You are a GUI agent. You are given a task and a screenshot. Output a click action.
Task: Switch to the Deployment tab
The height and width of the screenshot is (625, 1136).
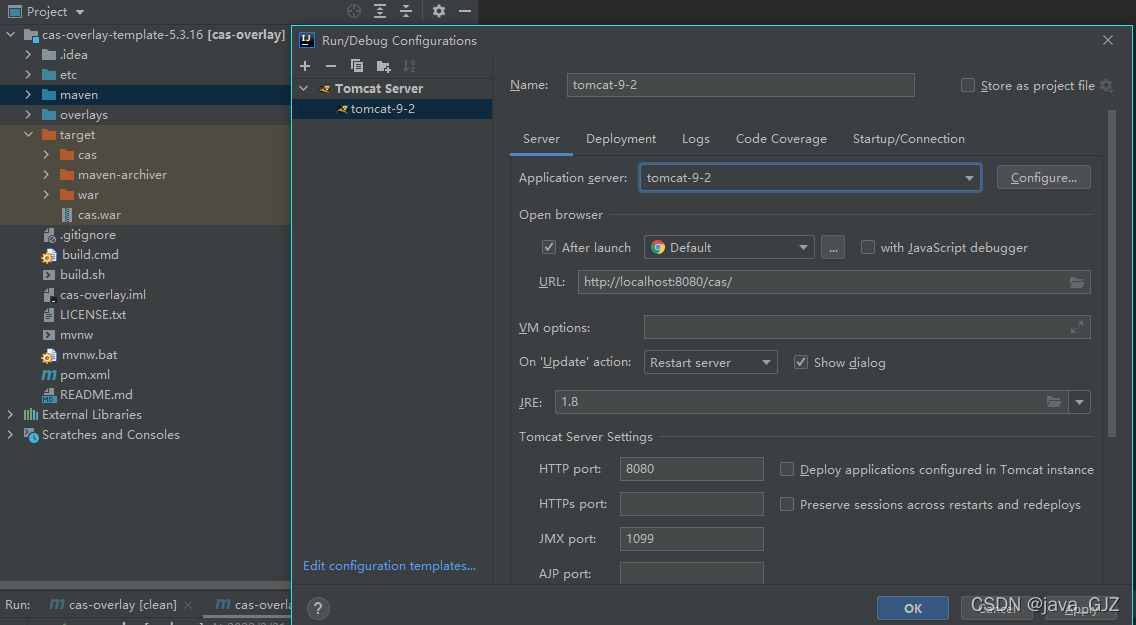click(x=621, y=139)
